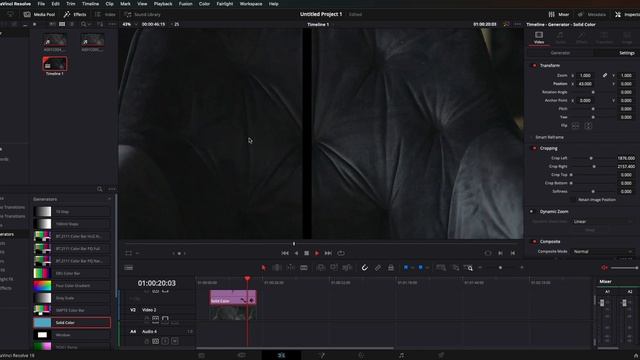Select the Solid Color generator item
The height and width of the screenshot is (360, 640).
coord(72,322)
